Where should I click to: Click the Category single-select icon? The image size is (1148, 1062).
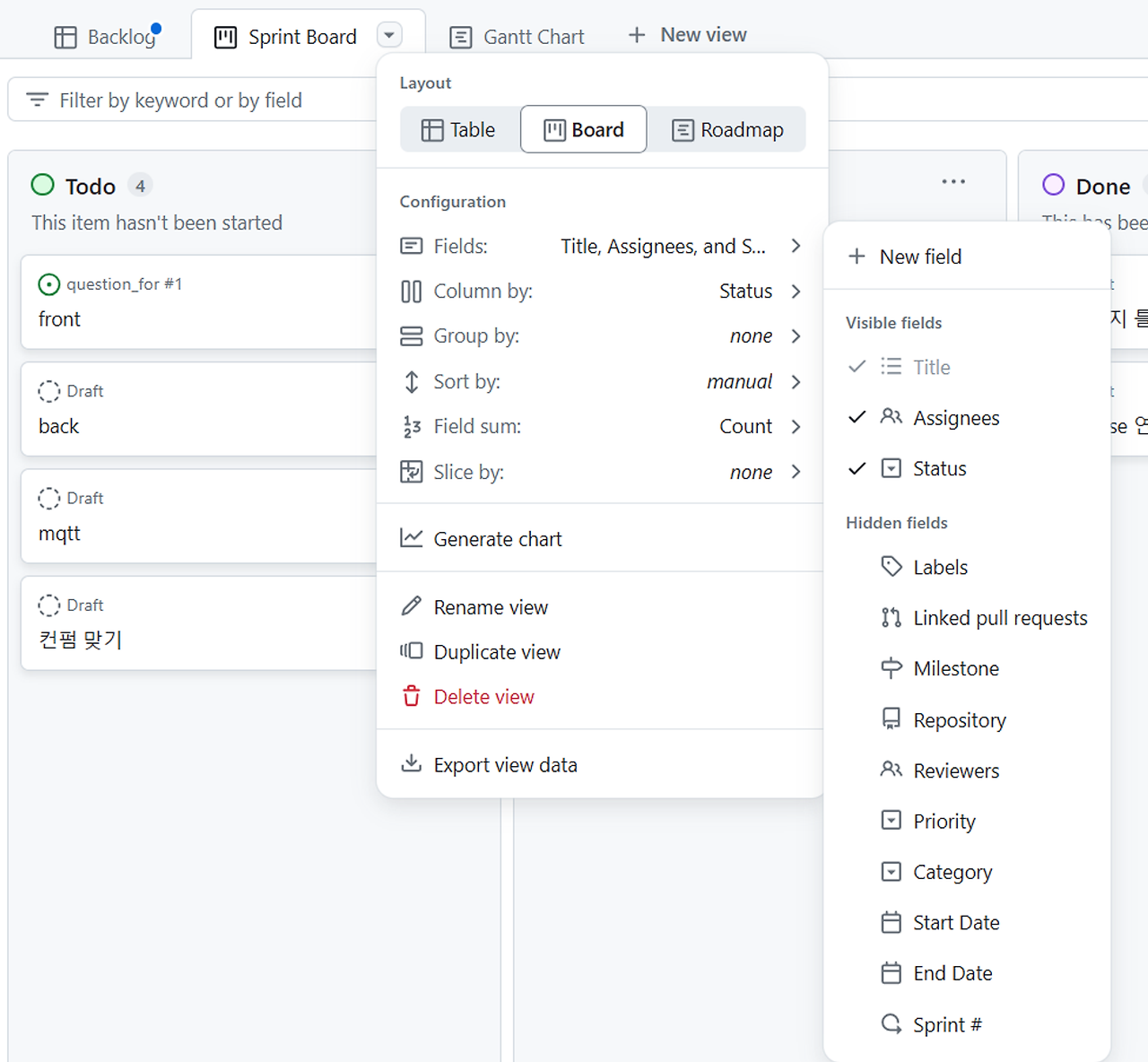pyautogui.click(x=891, y=871)
